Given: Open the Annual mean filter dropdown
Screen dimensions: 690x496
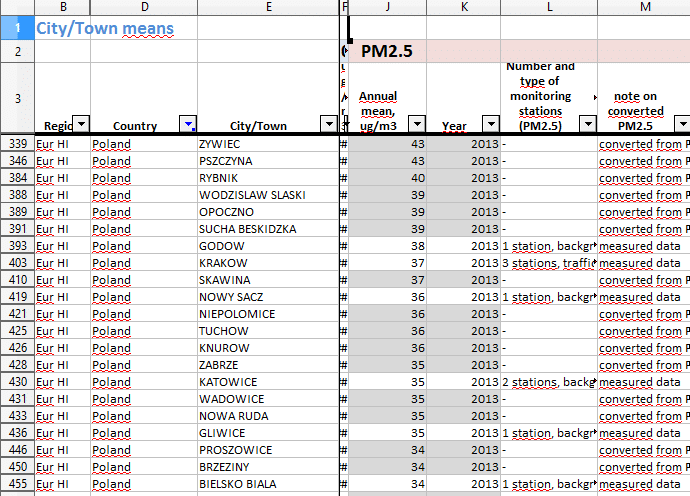Looking at the screenshot, I should 416,124.
